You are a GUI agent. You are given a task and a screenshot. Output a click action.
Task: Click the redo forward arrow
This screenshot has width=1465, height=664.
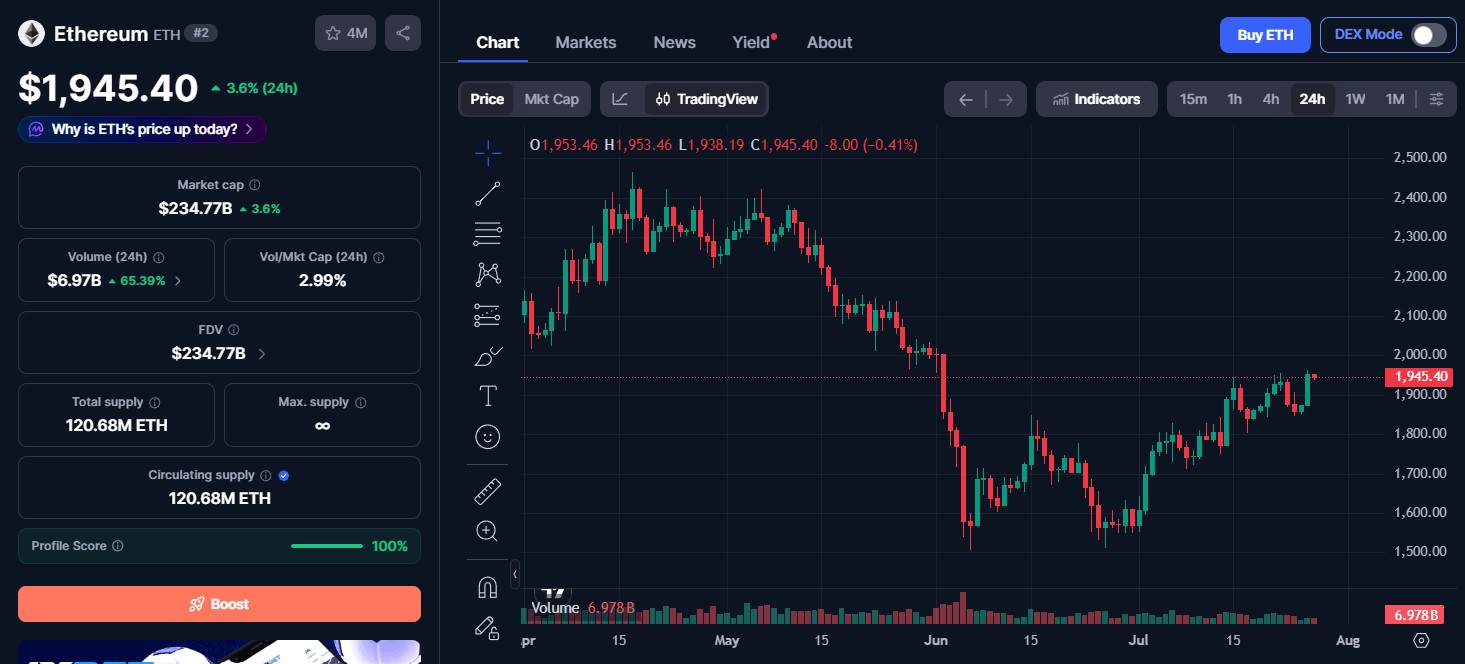(x=1006, y=99)
